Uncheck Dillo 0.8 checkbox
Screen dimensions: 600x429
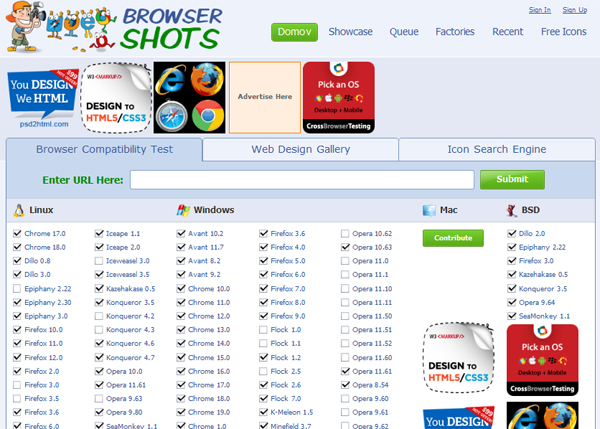point(17,261)
